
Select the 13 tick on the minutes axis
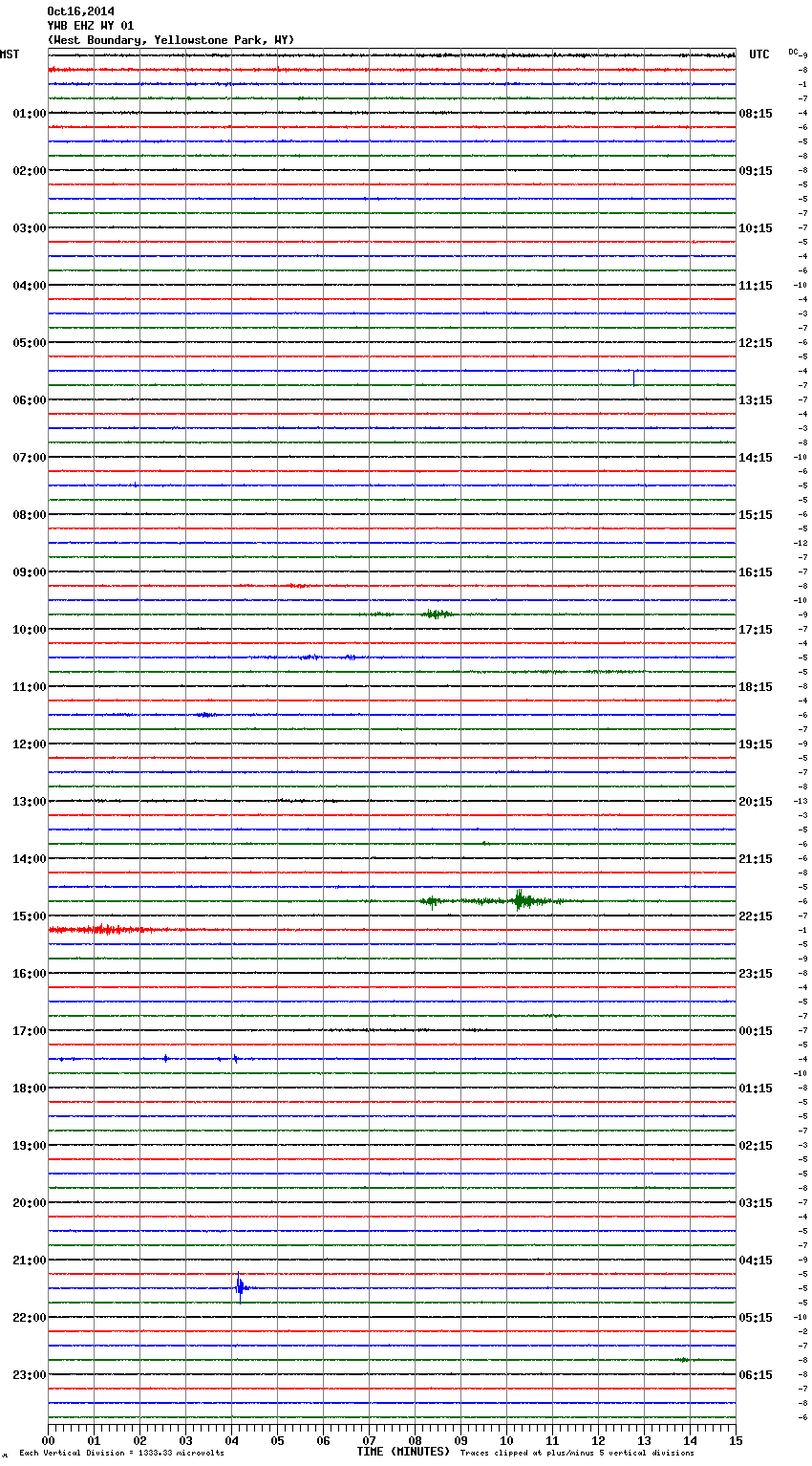(644, 1440)
